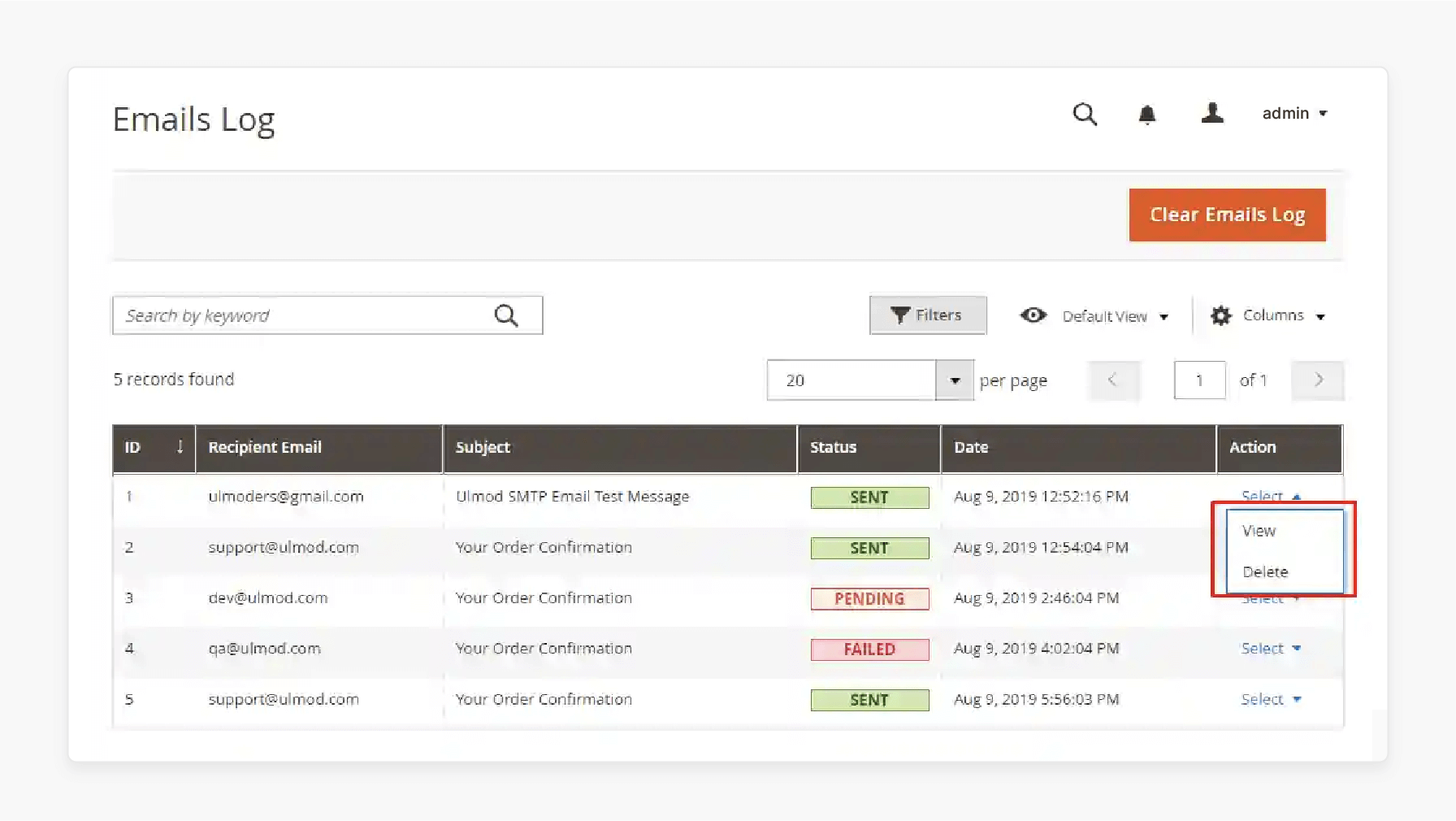
Task: Submit keyword search magnifier icon
Action: click(x=506, y=315)
